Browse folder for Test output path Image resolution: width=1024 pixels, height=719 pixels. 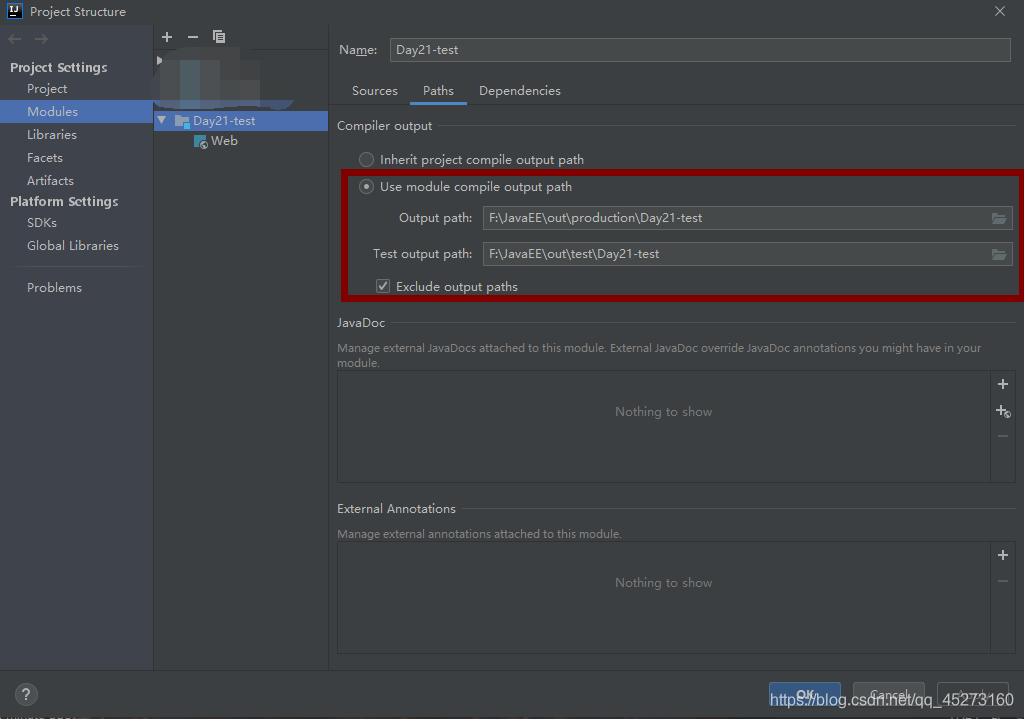999,254
